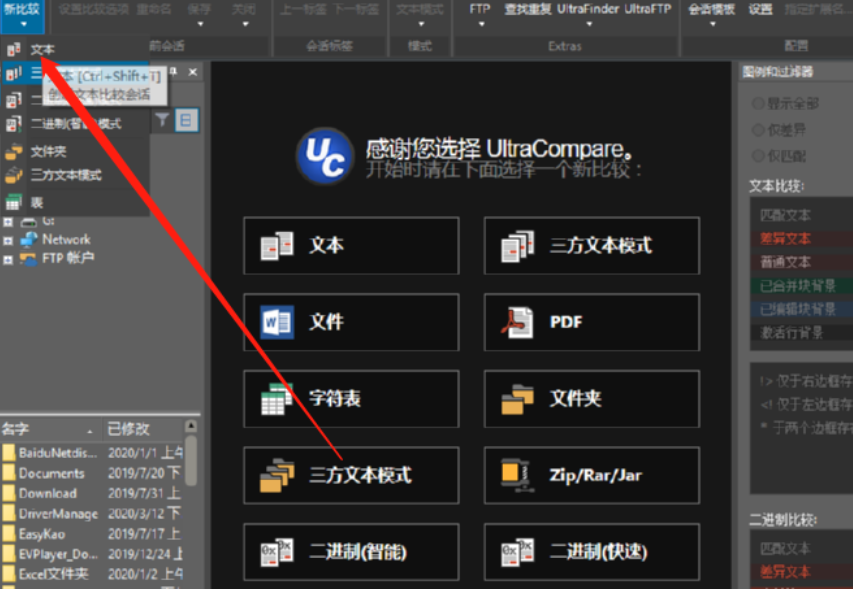Select the EVPlayer_Do... folder row
Screen dimensions: 853x589
(x=92, y=554)
